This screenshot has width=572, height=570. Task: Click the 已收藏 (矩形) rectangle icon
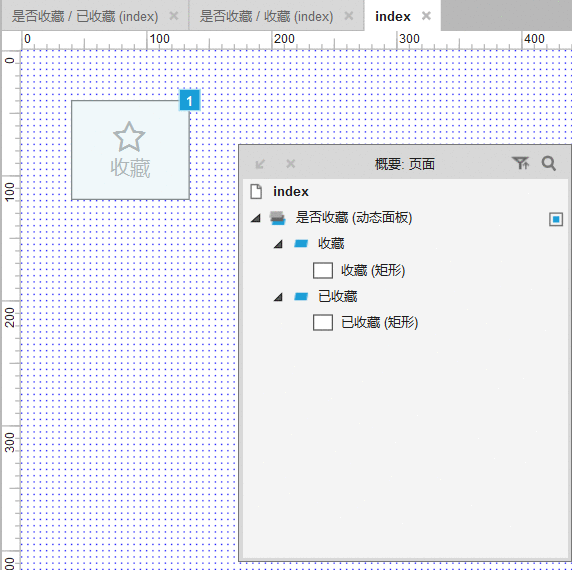tap(323, 322)
